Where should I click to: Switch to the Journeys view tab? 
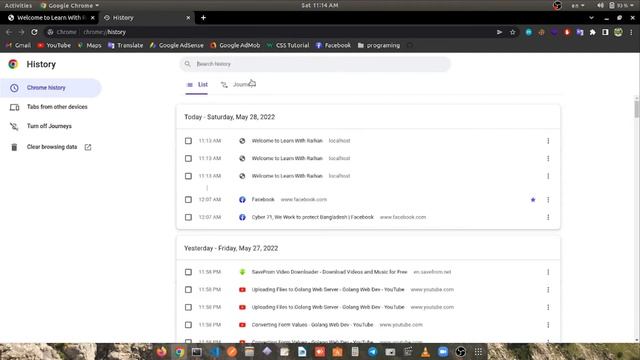[238, 85]
